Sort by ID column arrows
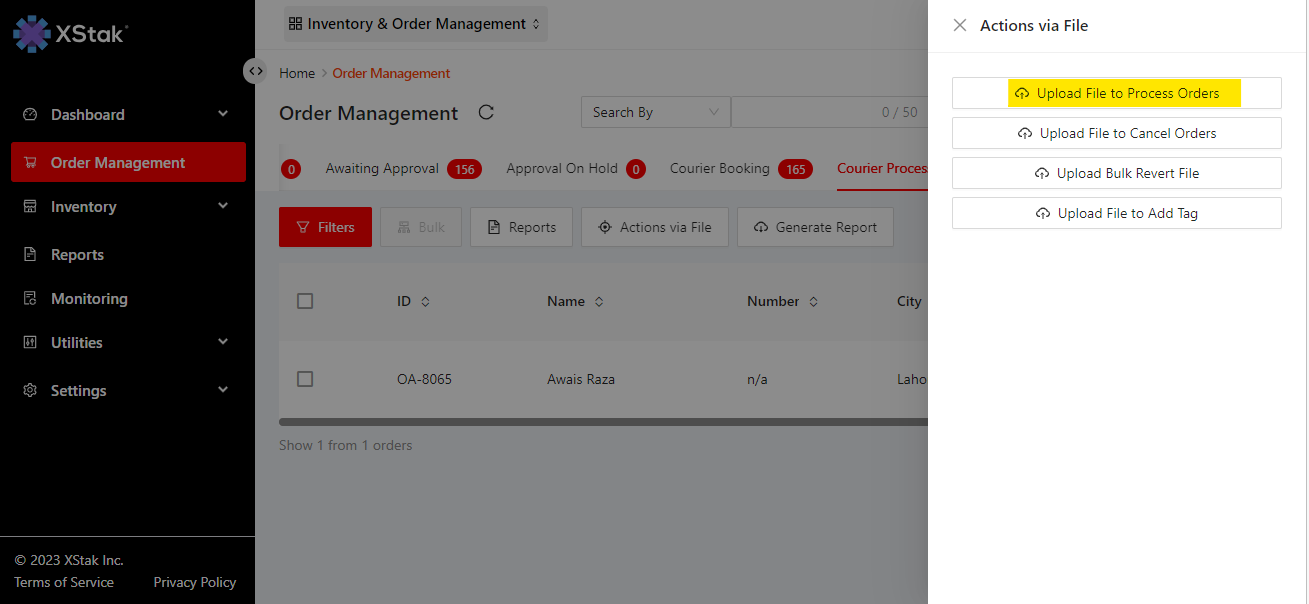The image size is (1309, 604). pyautogui.click(x=425, y=302)
